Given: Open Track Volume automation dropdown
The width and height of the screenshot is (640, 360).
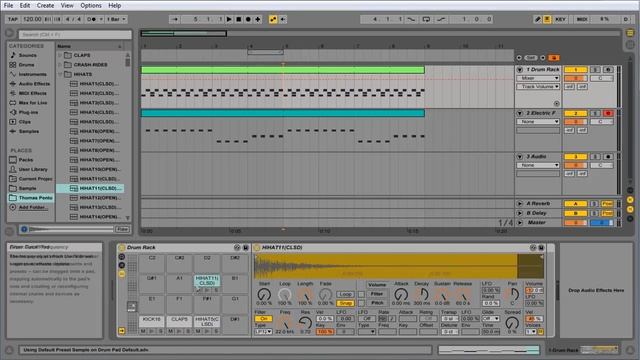Looking at the screenshot, I should [x=538, y=87].
